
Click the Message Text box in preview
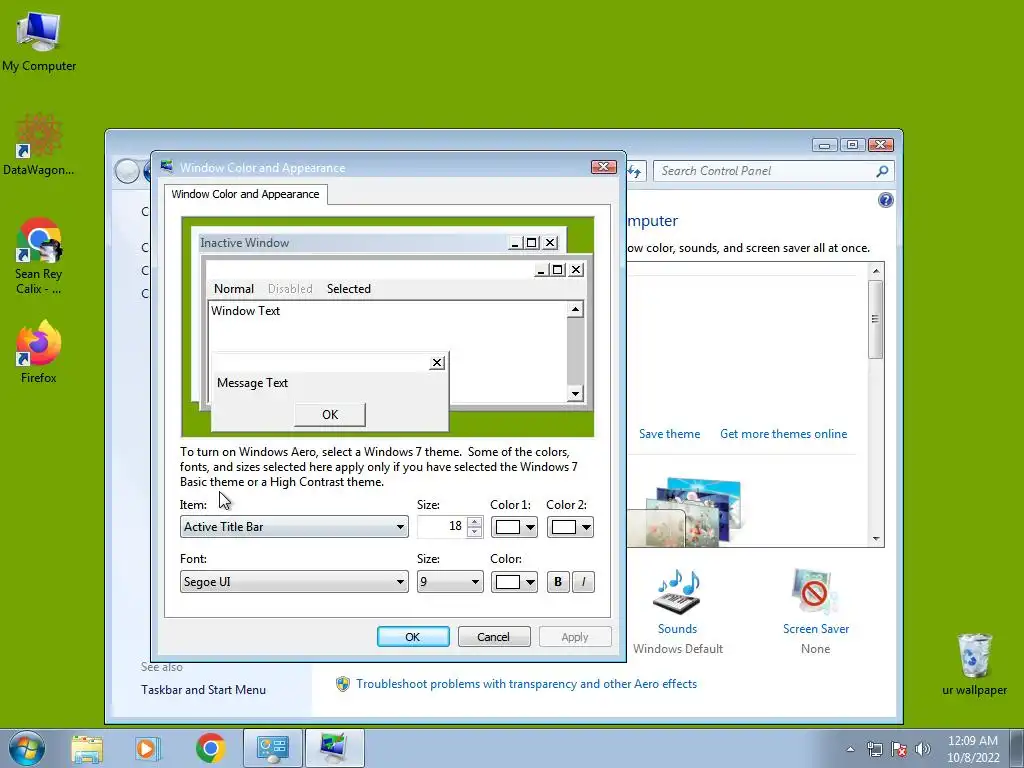[252, 383]
